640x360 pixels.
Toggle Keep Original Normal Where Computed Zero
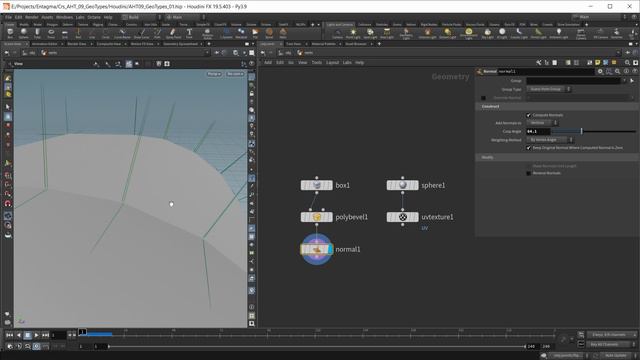tap(529, 148)
